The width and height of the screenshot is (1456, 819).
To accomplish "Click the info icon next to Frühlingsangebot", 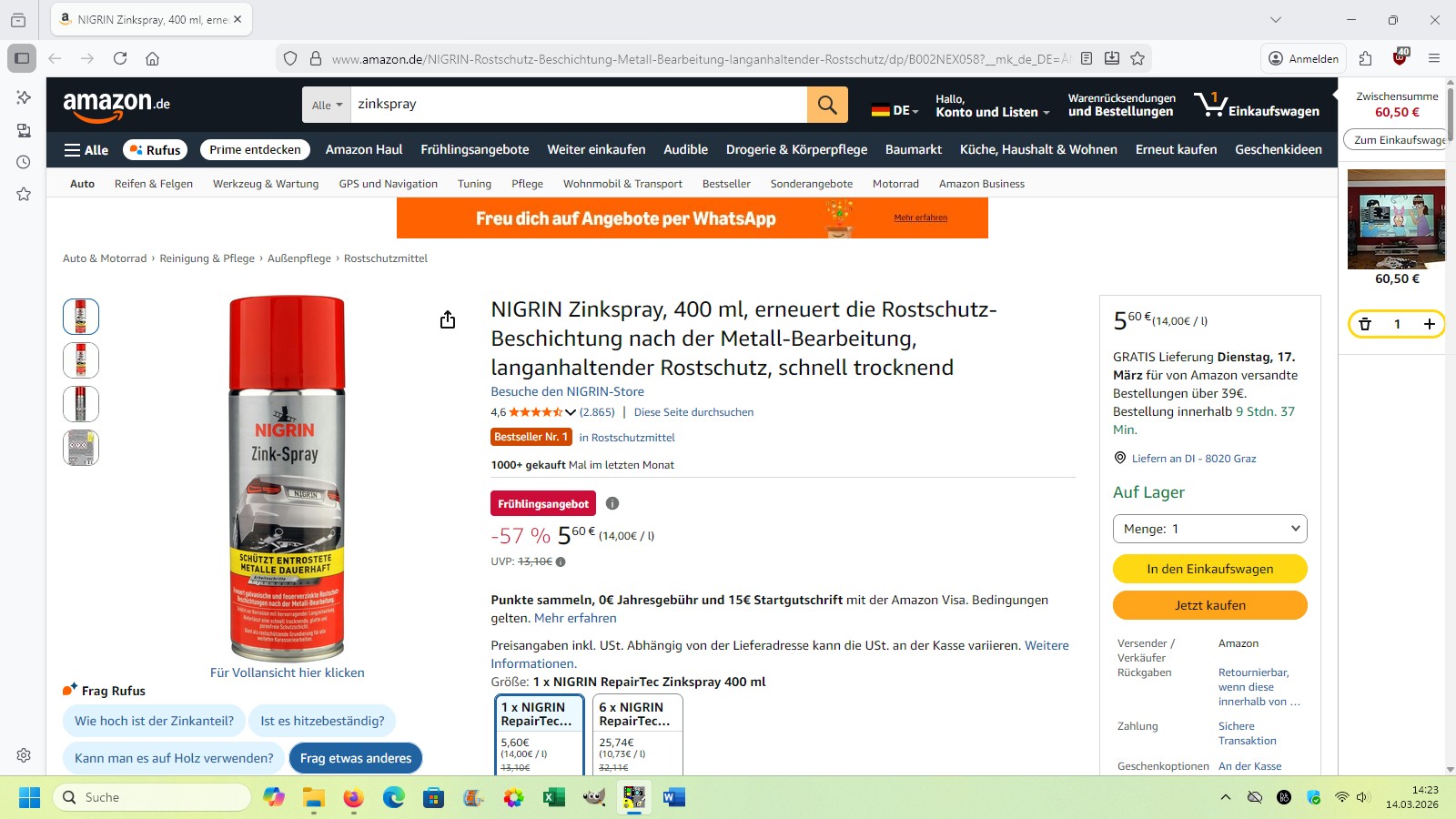I will (x=612, y=503).
